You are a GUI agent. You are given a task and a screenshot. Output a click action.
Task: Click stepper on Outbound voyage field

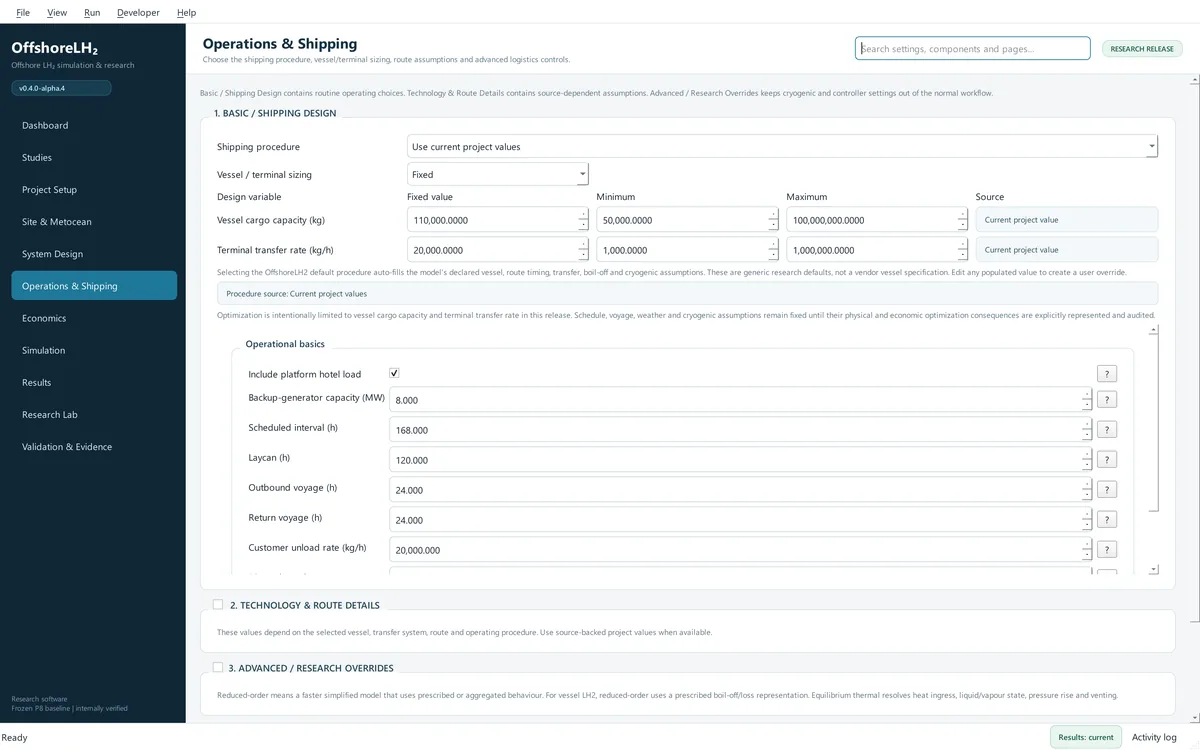(x=1087, y=490)
